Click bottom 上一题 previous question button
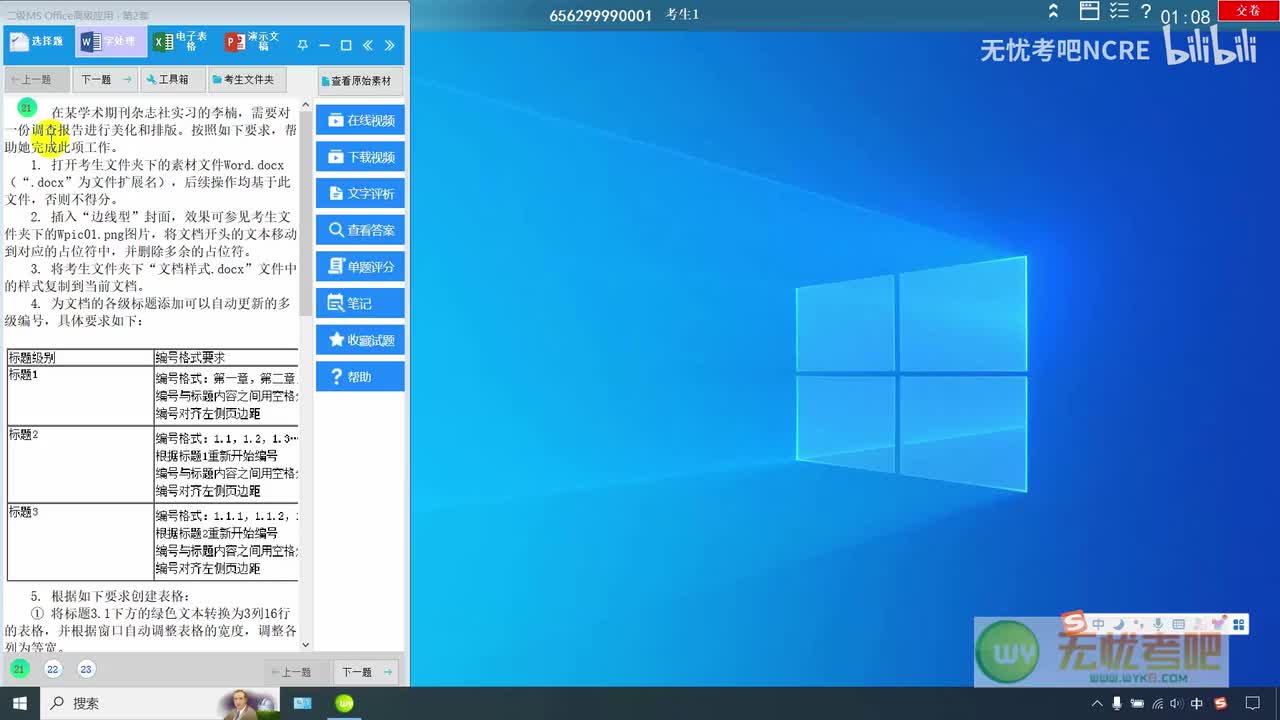Screen dimensions: 1280x720 click(296, 672)
